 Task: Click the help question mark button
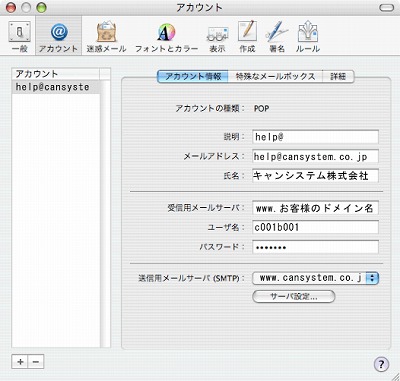tap(381, 364)
